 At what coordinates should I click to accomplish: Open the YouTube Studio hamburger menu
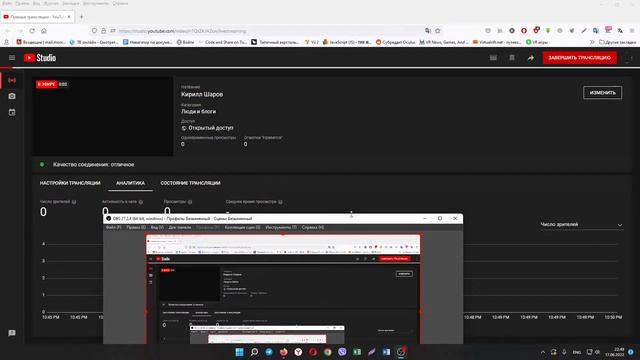12,58
